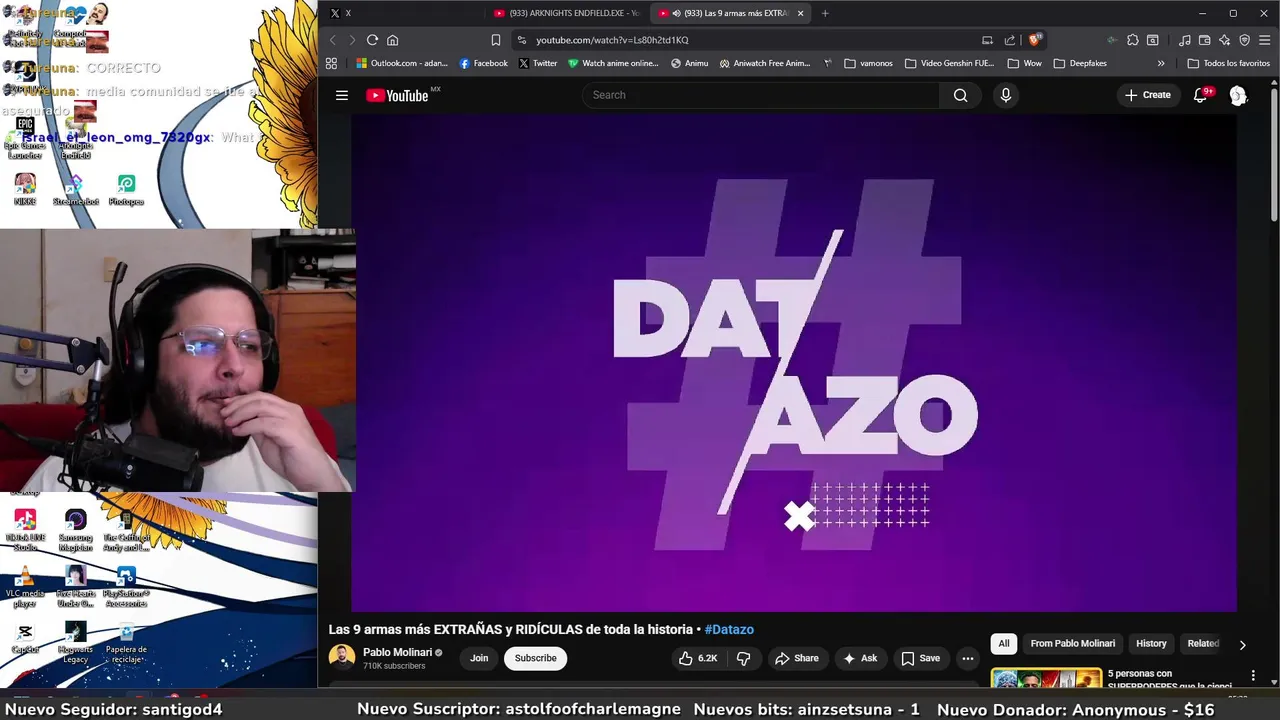Close the Las 9 armas más tab
This screenshot has width=1280, height=720.
[800, 13]
